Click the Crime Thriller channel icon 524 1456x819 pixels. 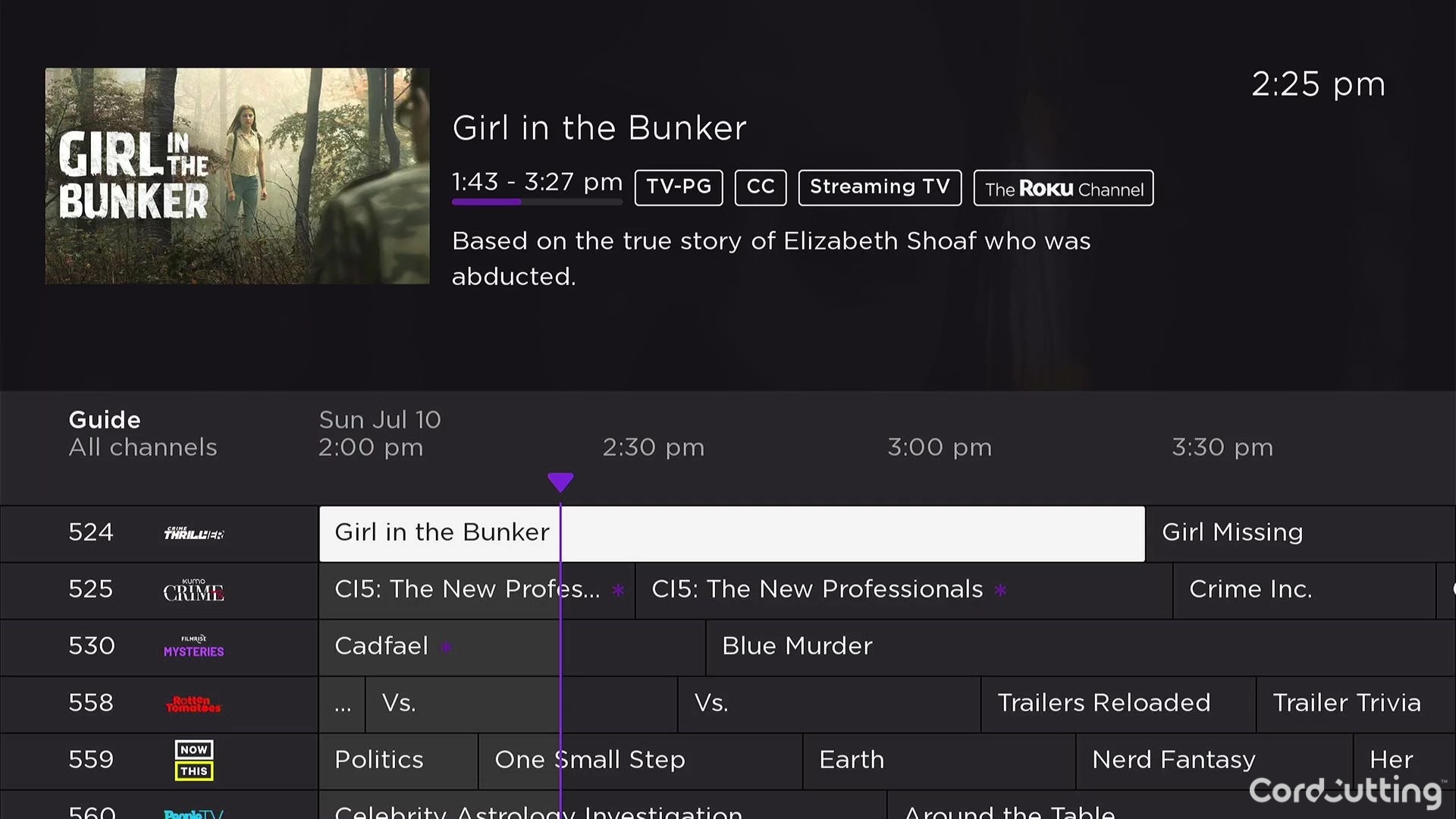[x=192, y=532]
